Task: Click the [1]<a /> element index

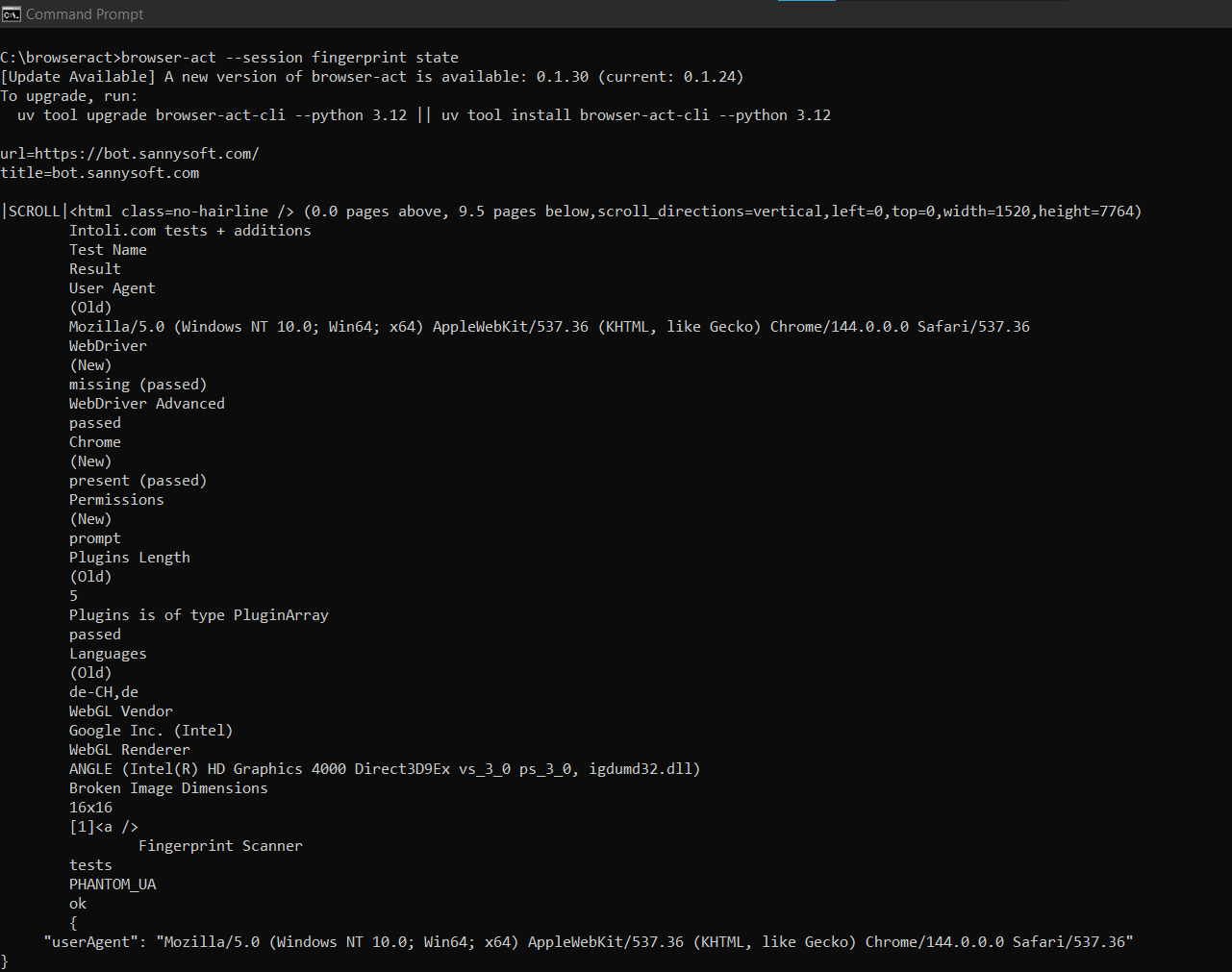Action: tap(104, 827)
